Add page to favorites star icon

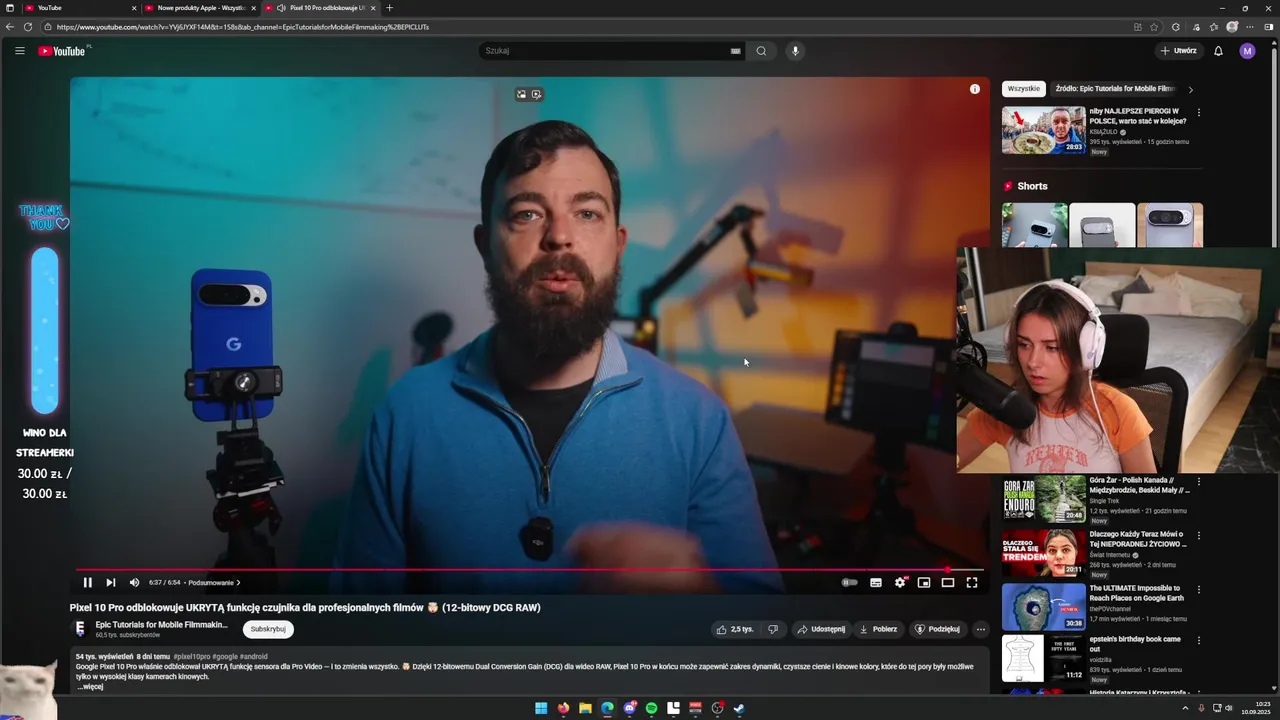click(1154, 27)
